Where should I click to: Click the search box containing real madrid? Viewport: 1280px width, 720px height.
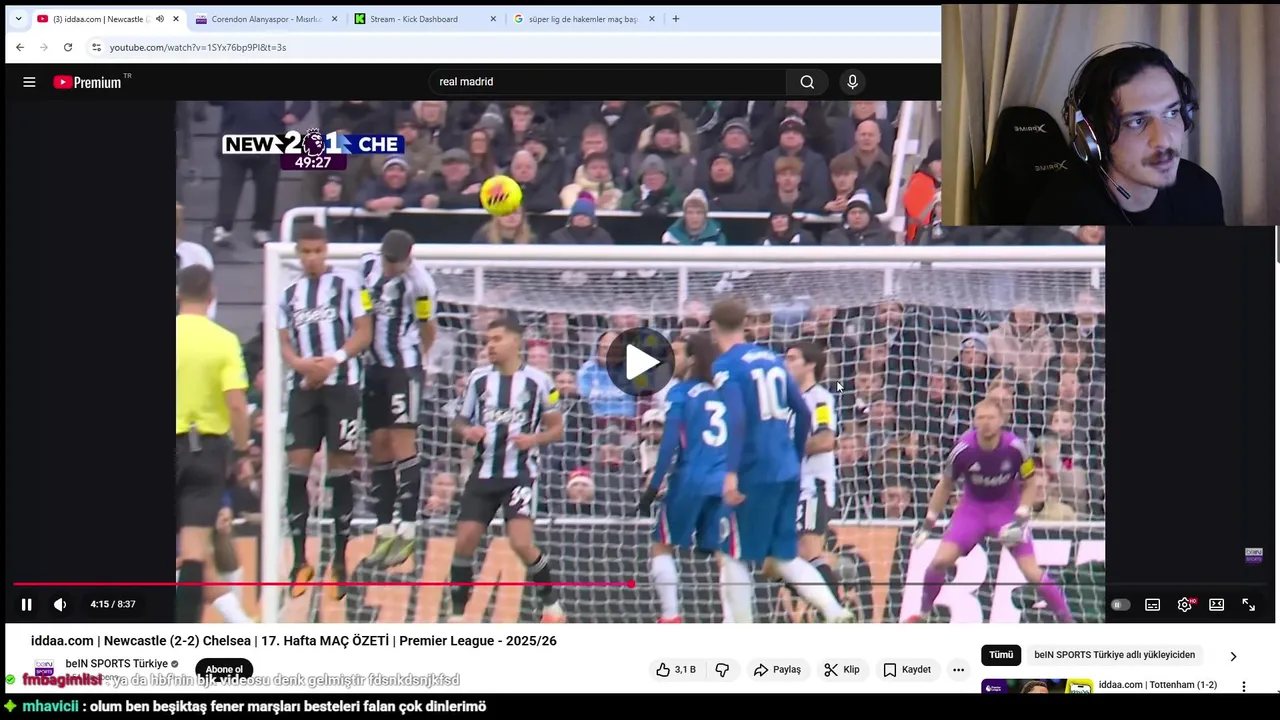tap(610, 82)
